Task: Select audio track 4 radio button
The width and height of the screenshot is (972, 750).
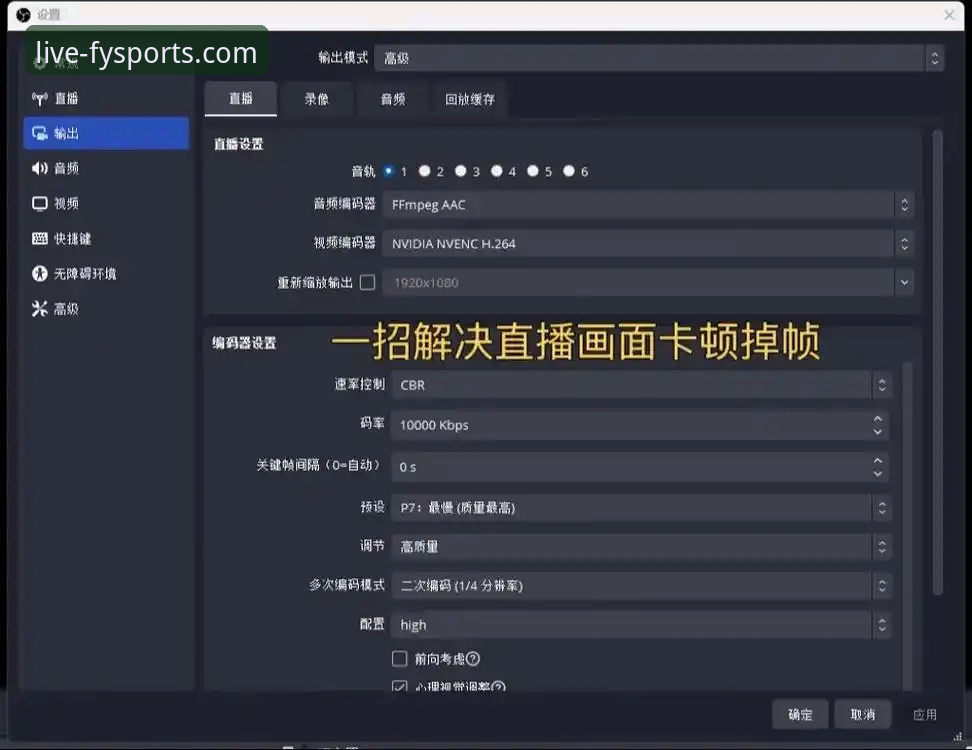Action: [497, 171]
